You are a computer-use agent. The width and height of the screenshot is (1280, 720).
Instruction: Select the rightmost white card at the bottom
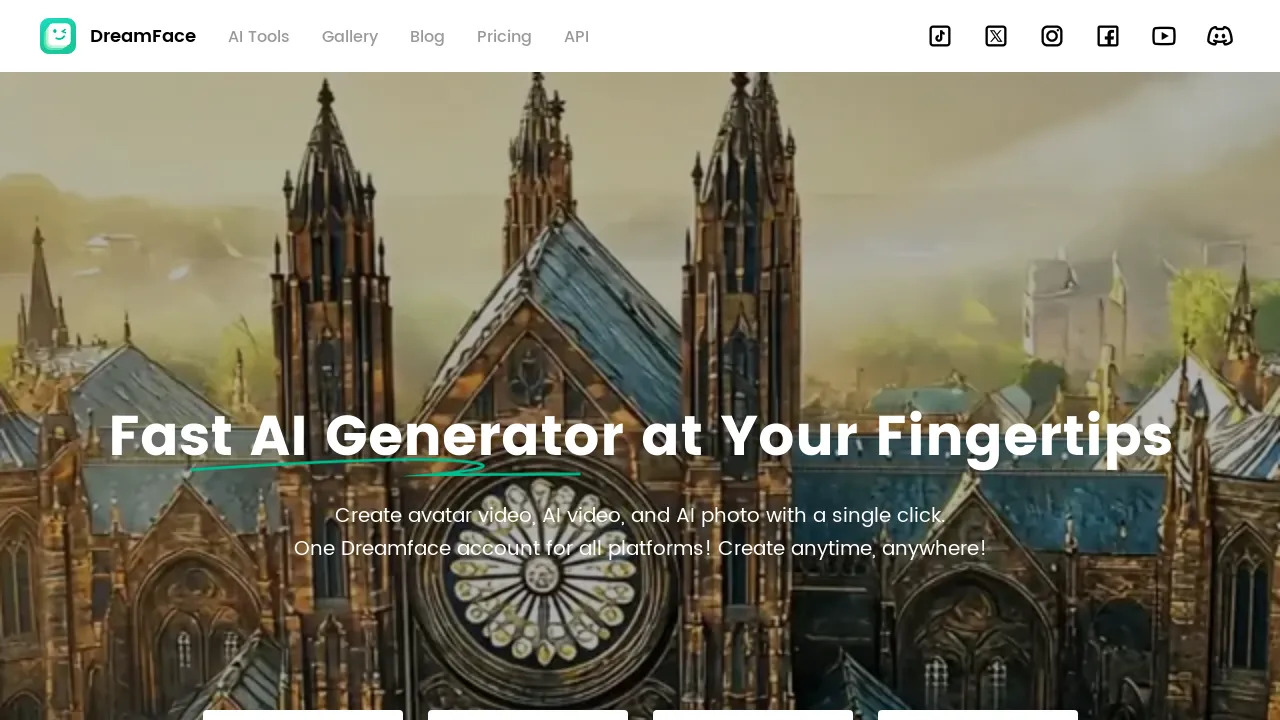(x=978, y=715)
